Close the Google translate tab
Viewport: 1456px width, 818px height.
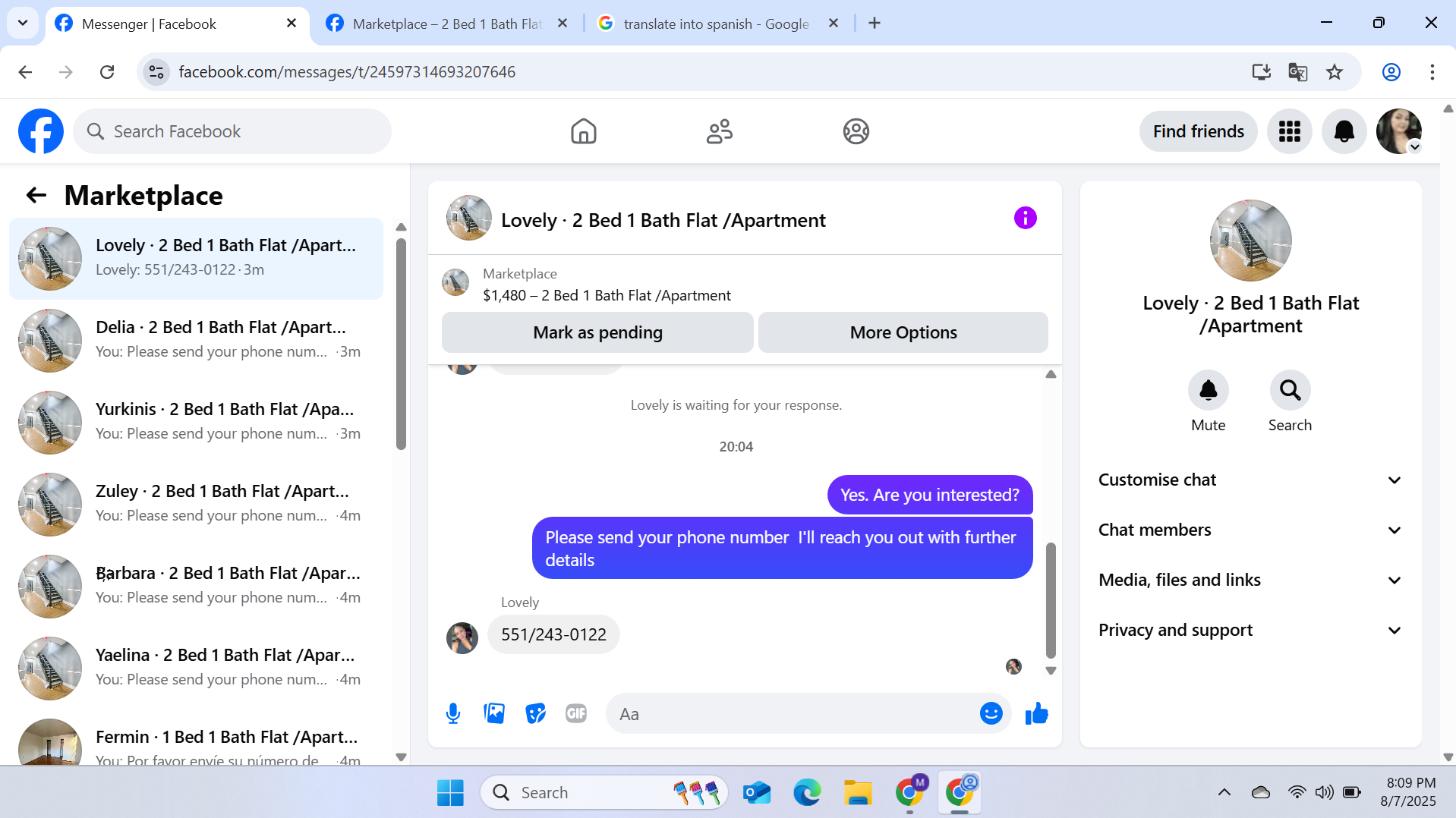click(833, 24)
